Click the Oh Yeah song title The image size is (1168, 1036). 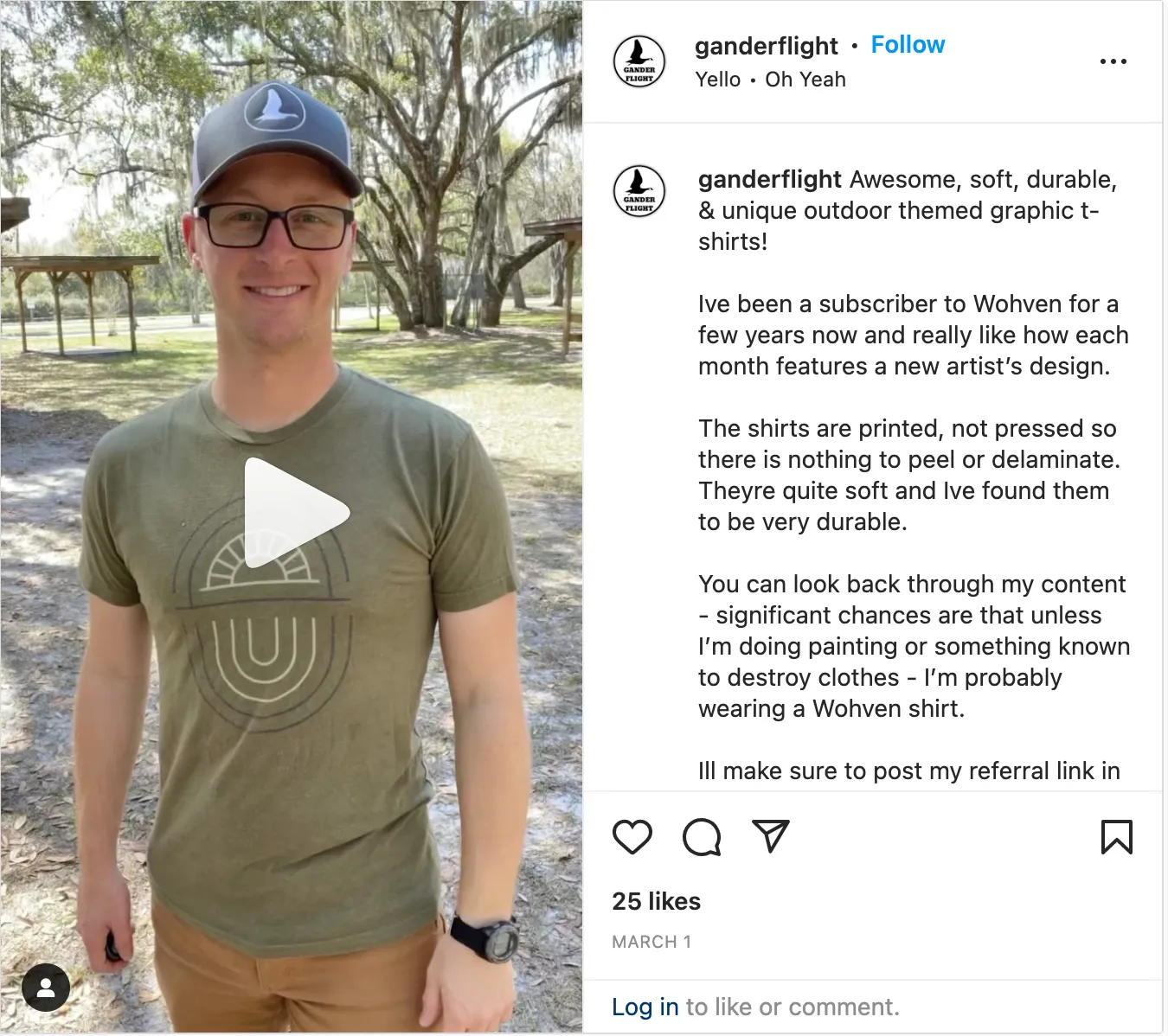805,80
